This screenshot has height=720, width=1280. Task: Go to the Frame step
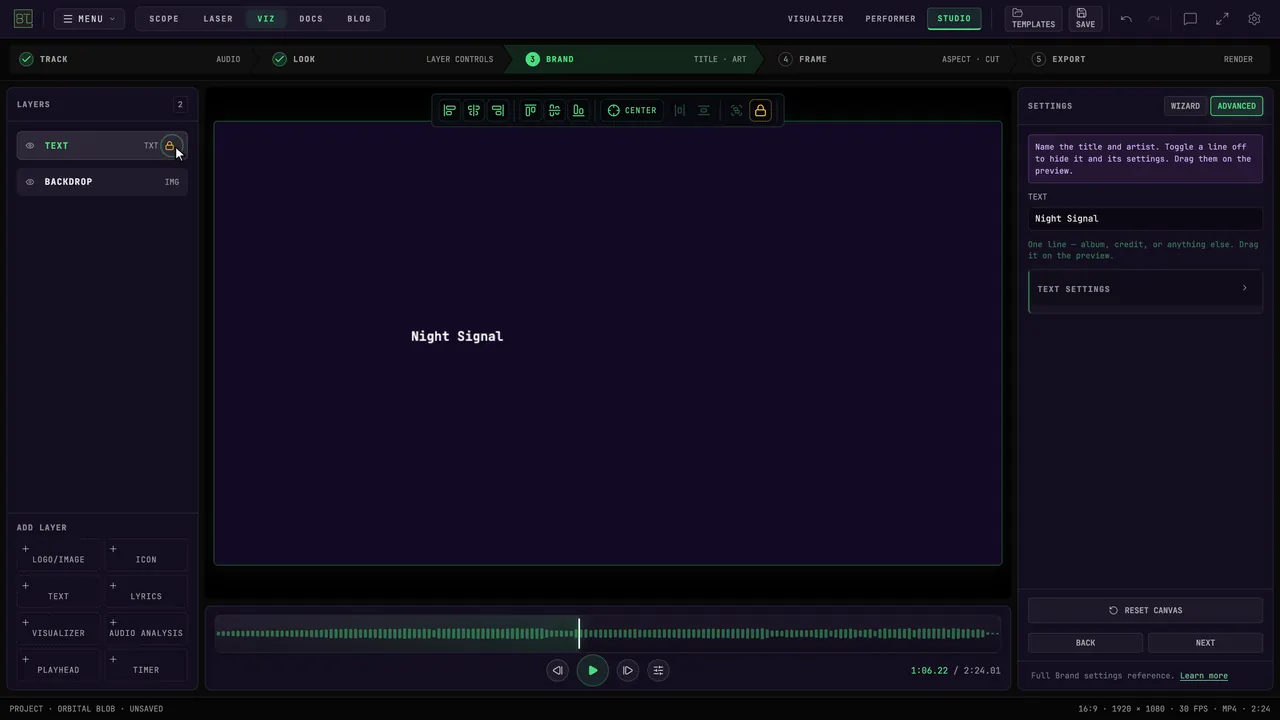pyautogui.click(x=888, y=59)
